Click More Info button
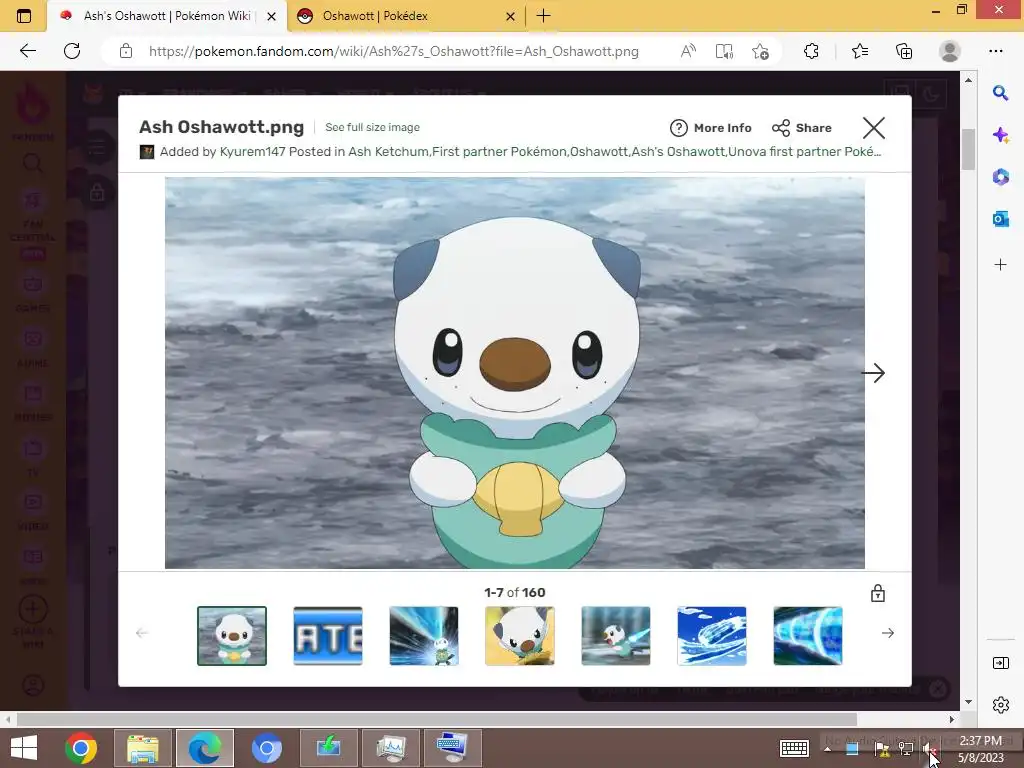Viewport: 1024px width, 768px height. (x=711, y=128)
